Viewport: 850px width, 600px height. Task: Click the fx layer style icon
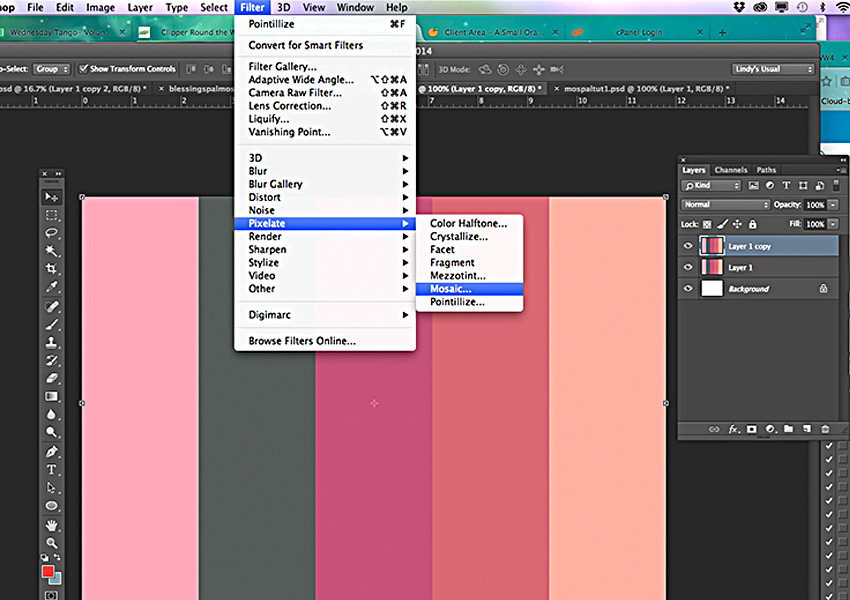pos(732,428)
